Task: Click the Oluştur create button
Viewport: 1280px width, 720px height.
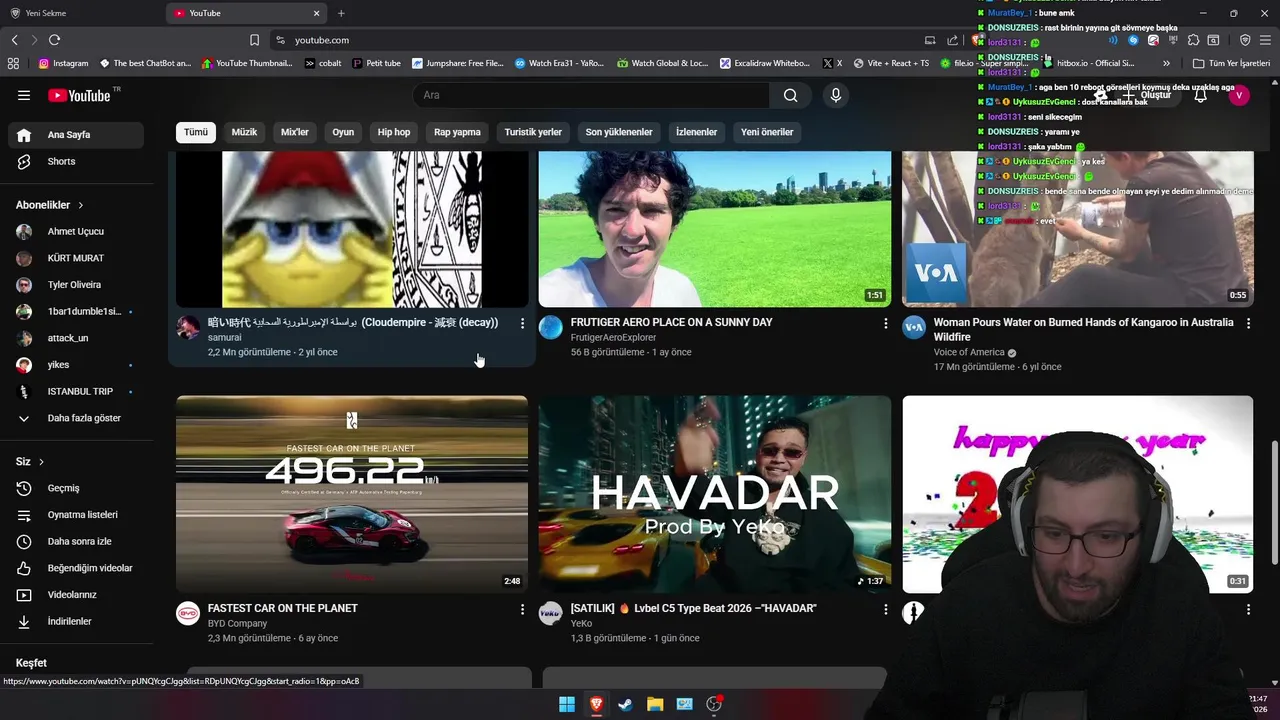Action: coord(1146,95)
